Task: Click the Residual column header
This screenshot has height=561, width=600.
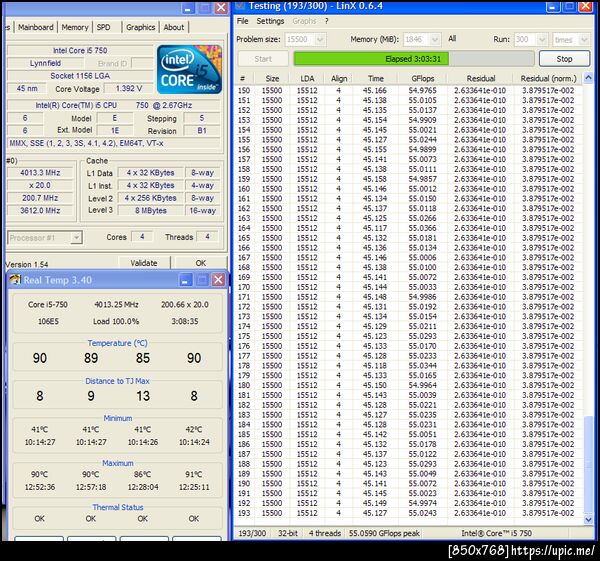Action: (x=481, y=78)
